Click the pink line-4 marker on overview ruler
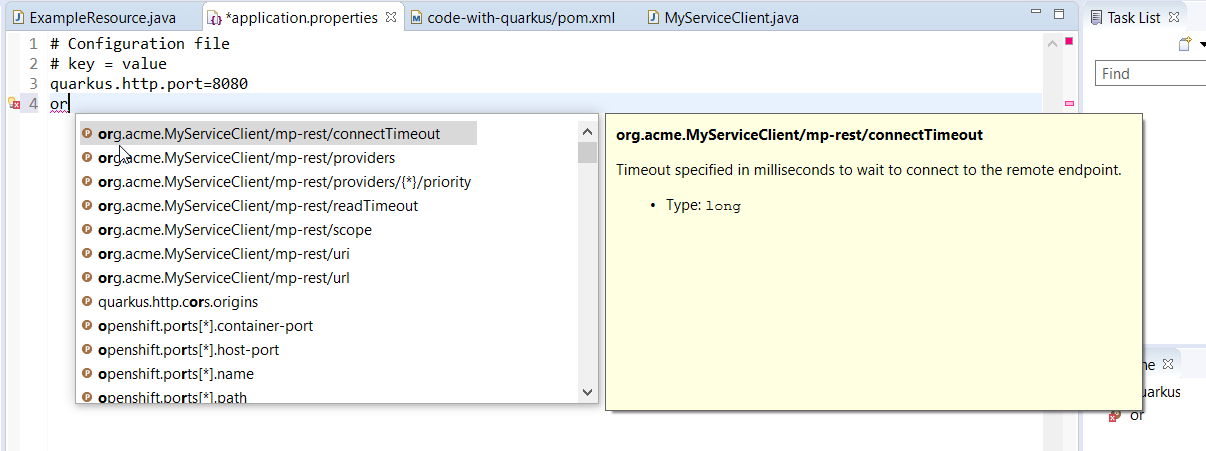This screenshot has height=451, width=1206. click(x=1069, y=103)
